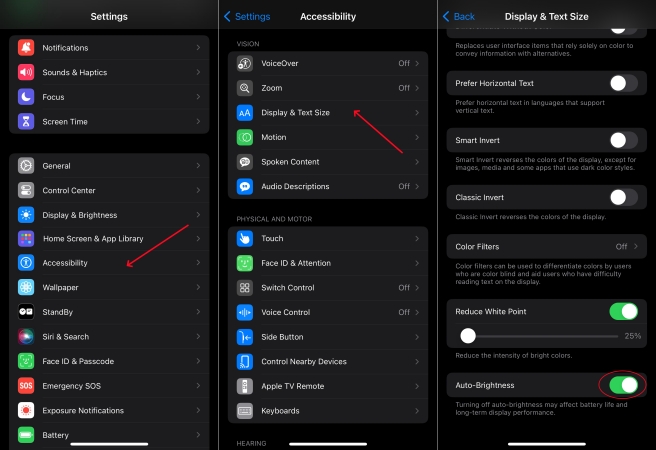Tap the Display & Brightness sun icon
Image resolution: width=656 pixels, height=450 pixels.
26,215
